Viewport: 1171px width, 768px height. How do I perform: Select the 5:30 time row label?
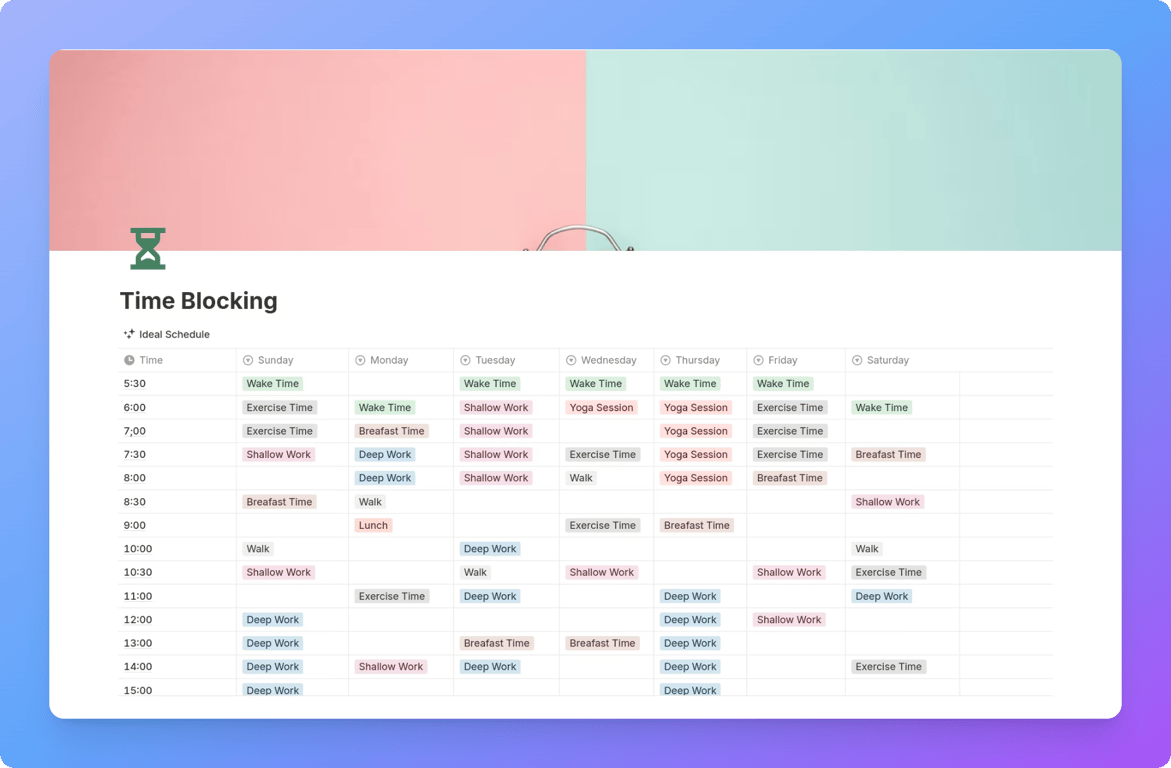pos(134,383)
